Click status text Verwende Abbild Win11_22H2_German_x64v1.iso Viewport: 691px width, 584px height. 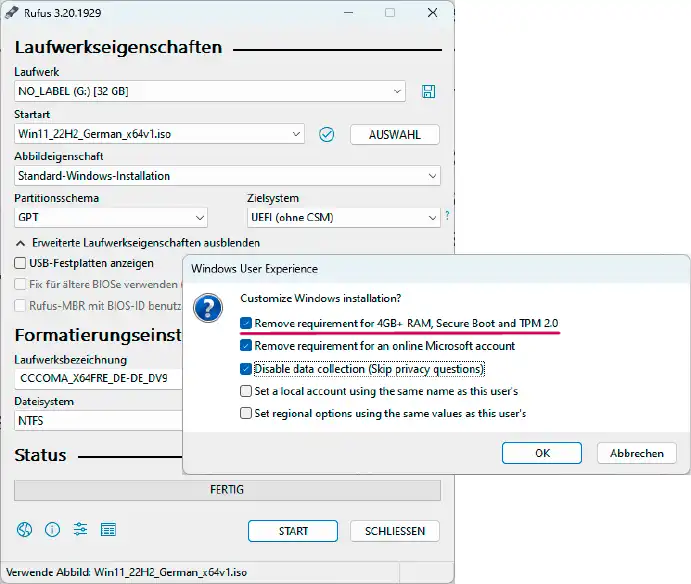126,572
